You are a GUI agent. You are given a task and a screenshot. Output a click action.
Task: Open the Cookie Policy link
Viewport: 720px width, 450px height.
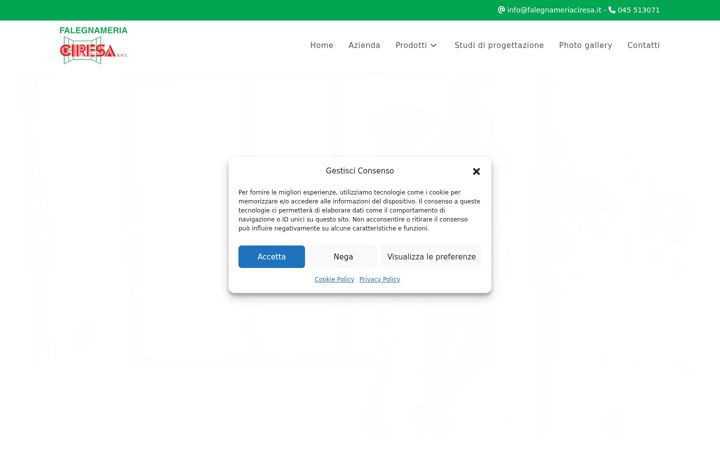pyautogui.click(x=334, y=279)
